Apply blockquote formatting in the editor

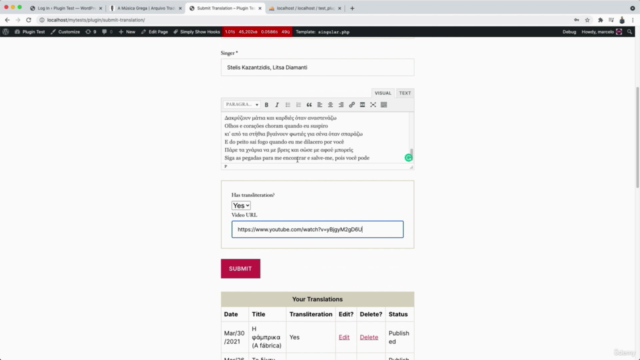click(309, 105)
